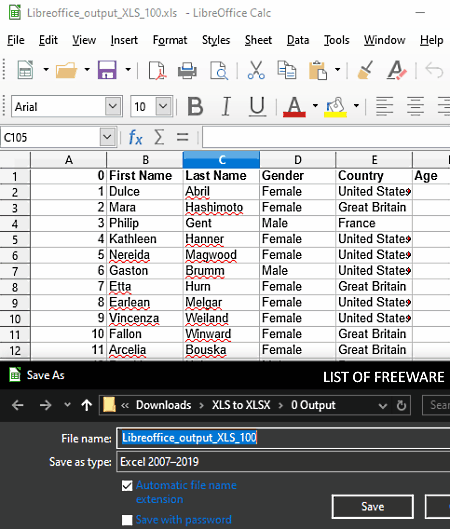This screenshot has width=450, height=529.
Task: Click the Formula equals icon
Action: 182,137
